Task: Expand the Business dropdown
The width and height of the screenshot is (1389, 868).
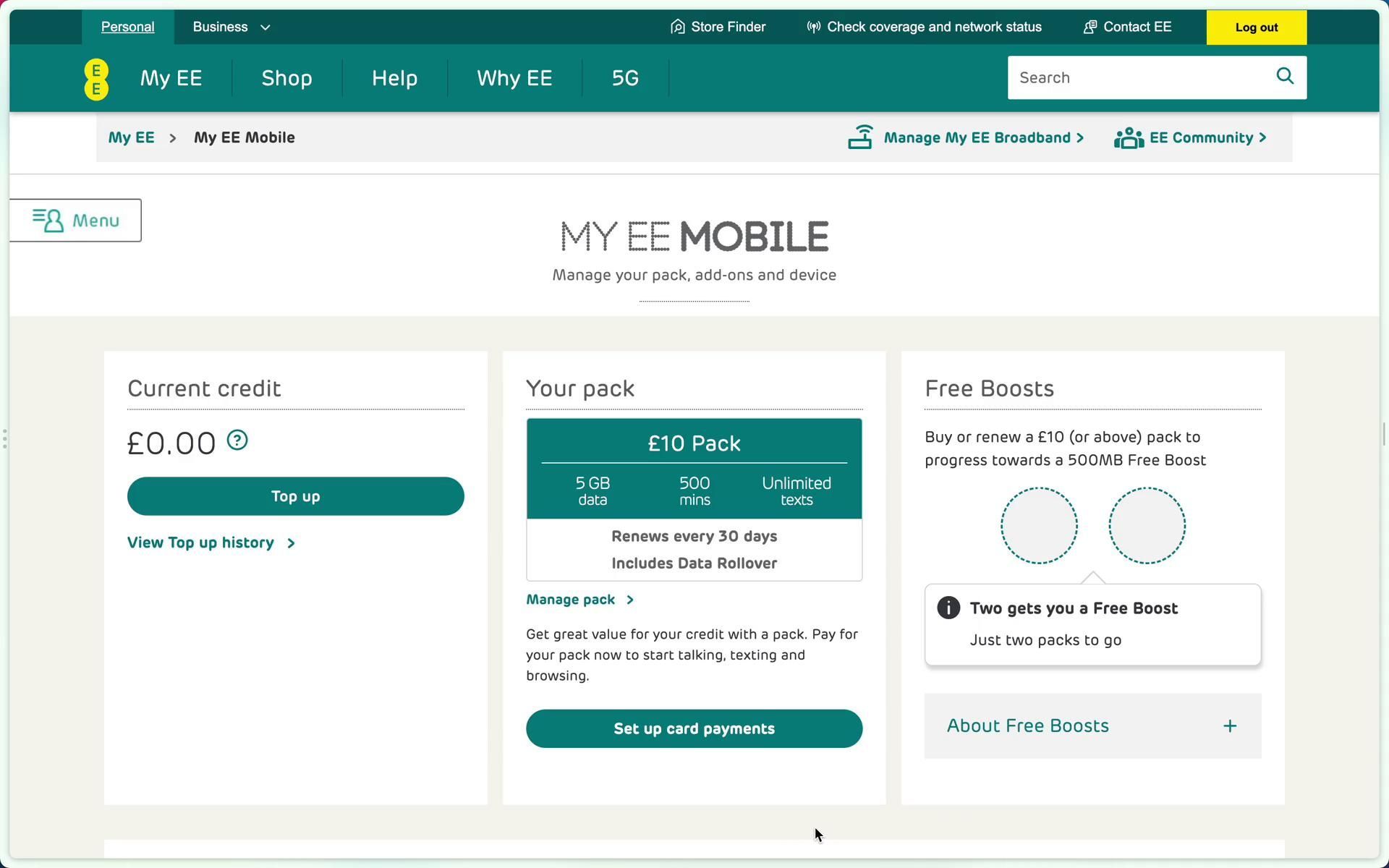Action: point(231,27)
